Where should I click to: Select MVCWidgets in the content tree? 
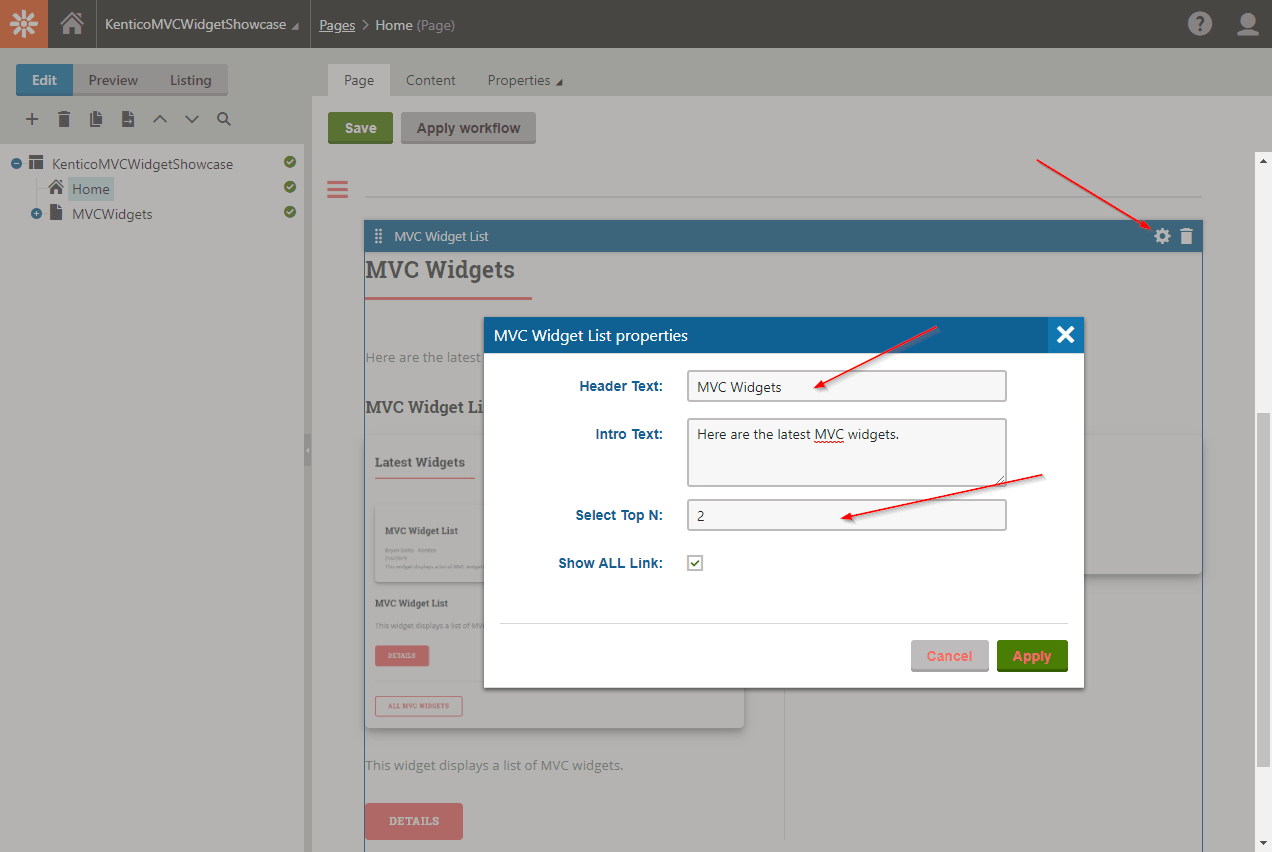[112, 214]
